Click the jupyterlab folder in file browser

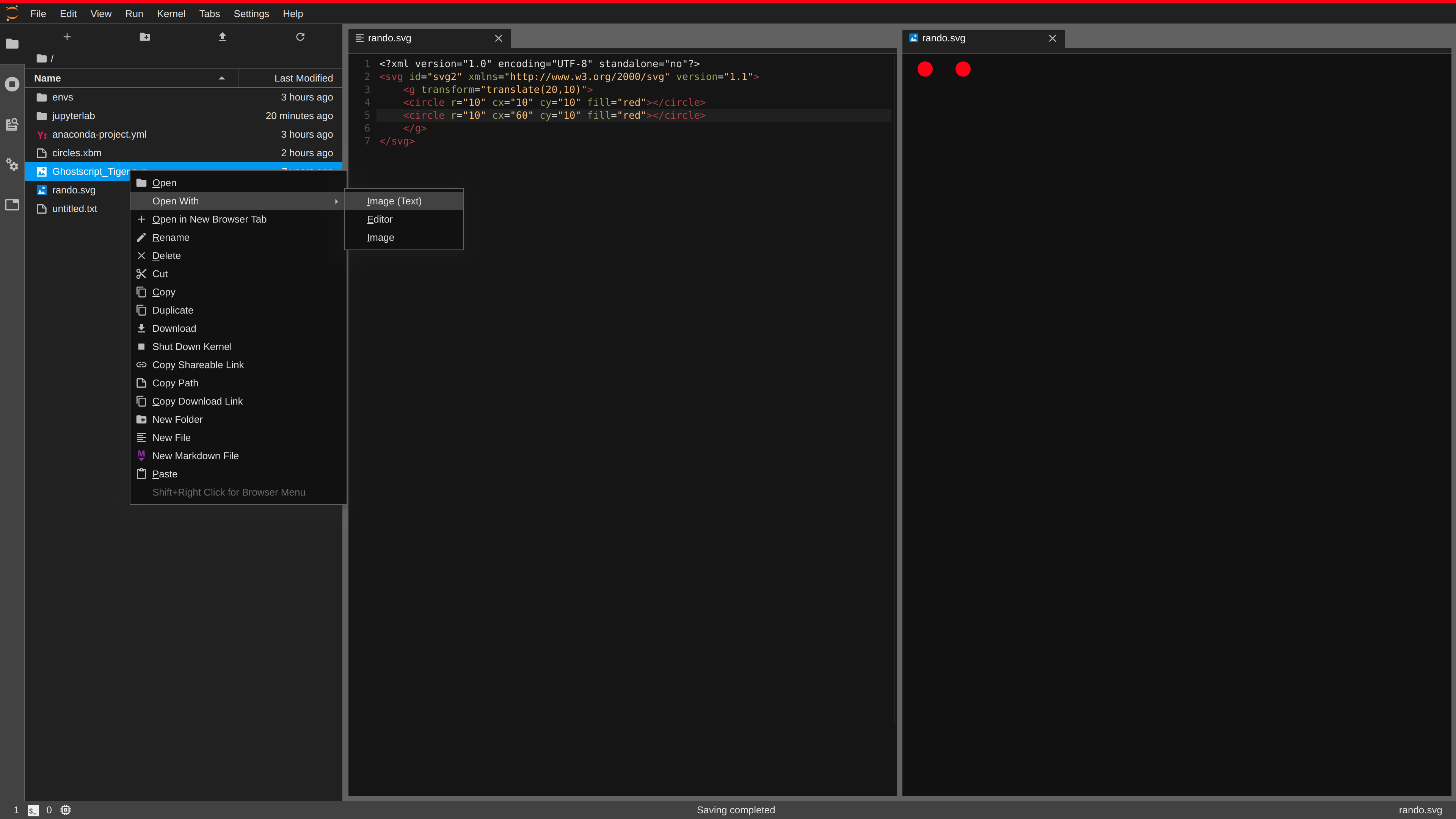[x=73, y=115]
